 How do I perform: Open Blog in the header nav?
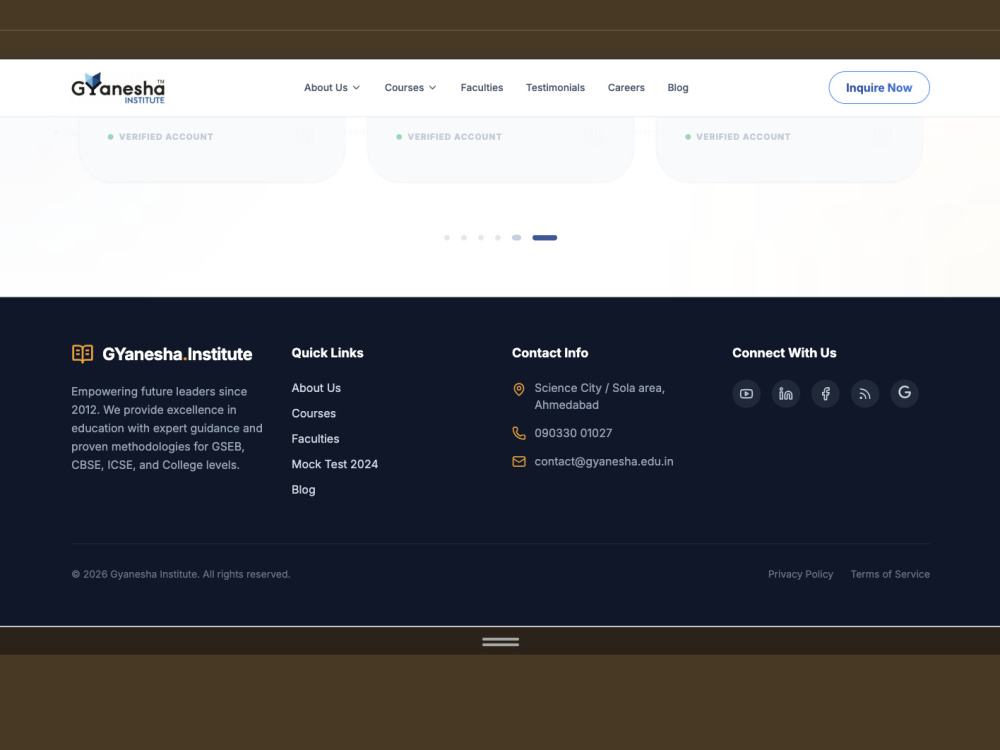(x=678, y=87)
